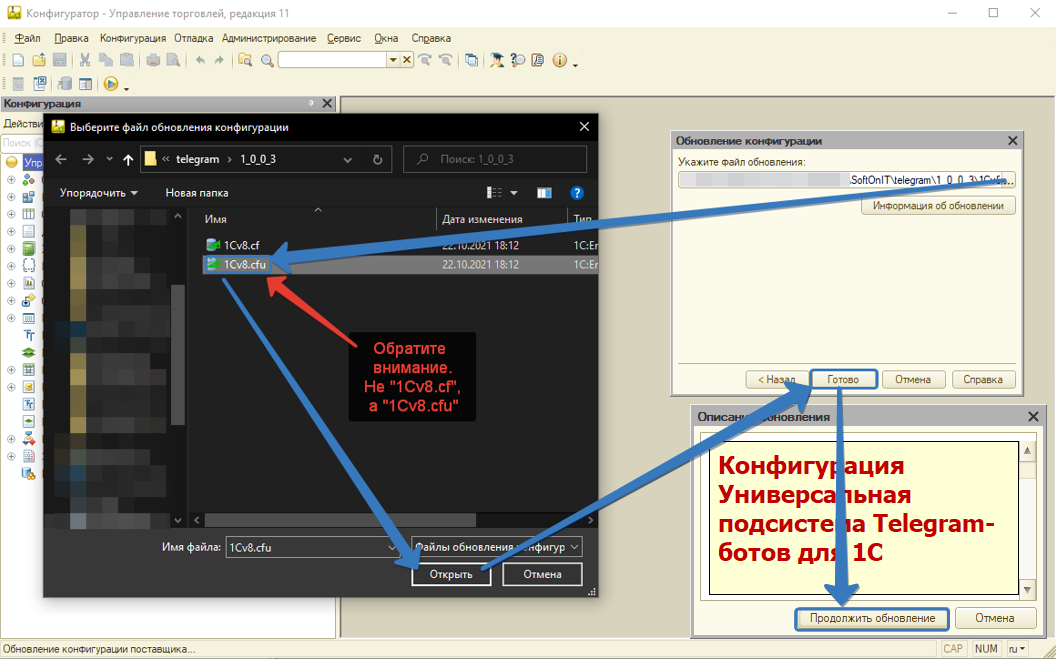This screenshot has width=1056, height=659.
Task: Click the Продолжить обновление button
Action: pos(872,618)
